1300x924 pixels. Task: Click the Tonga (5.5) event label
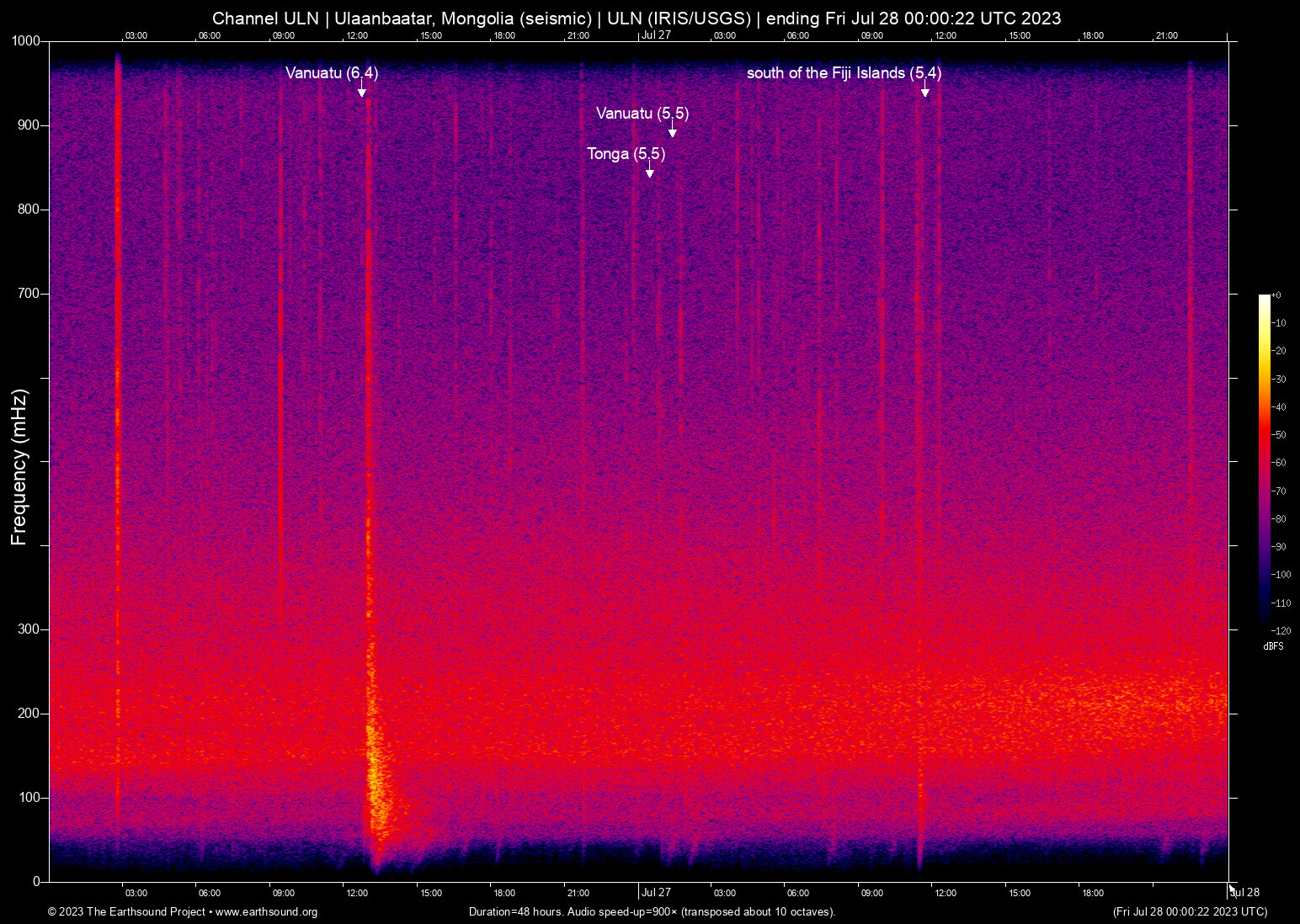(626, 154)
